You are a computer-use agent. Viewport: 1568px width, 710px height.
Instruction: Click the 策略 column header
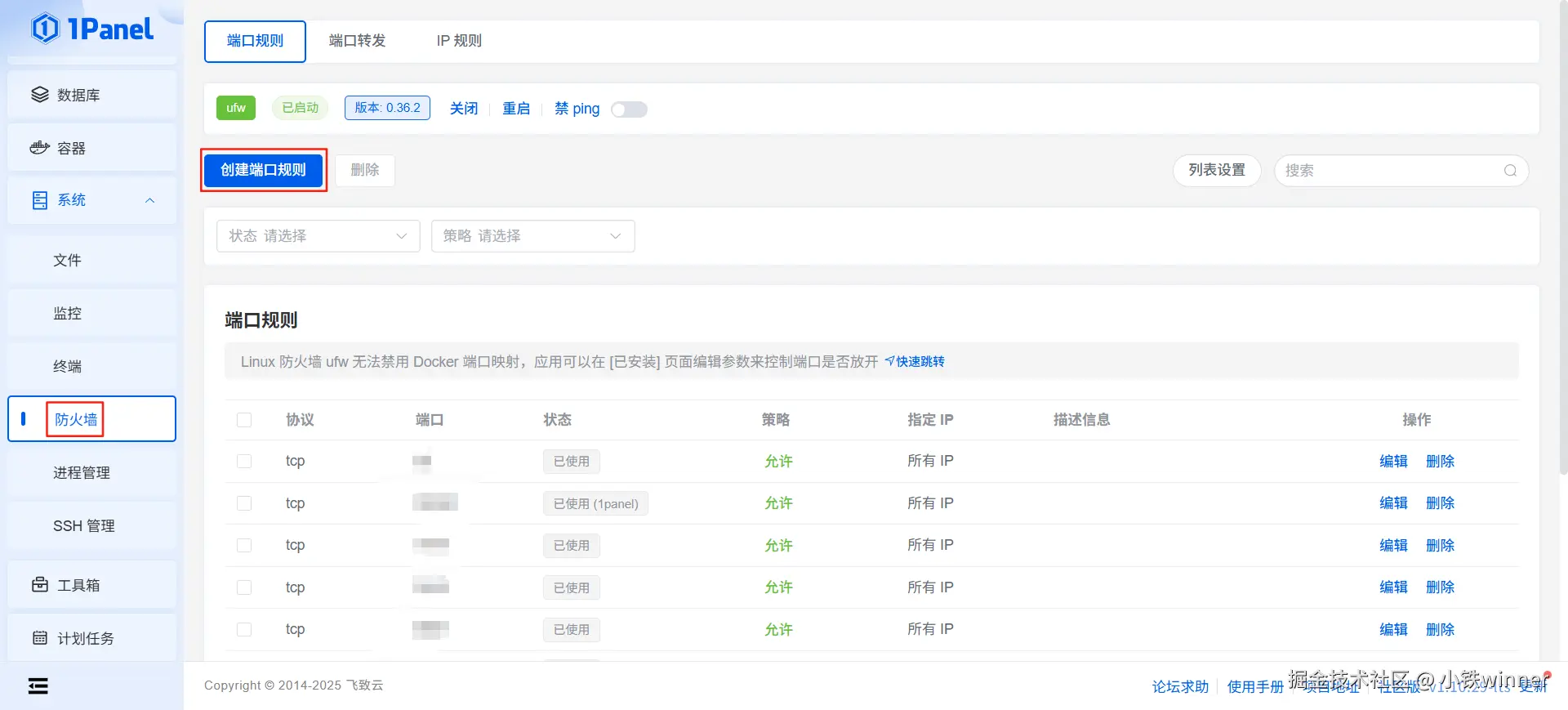(776, 420)
